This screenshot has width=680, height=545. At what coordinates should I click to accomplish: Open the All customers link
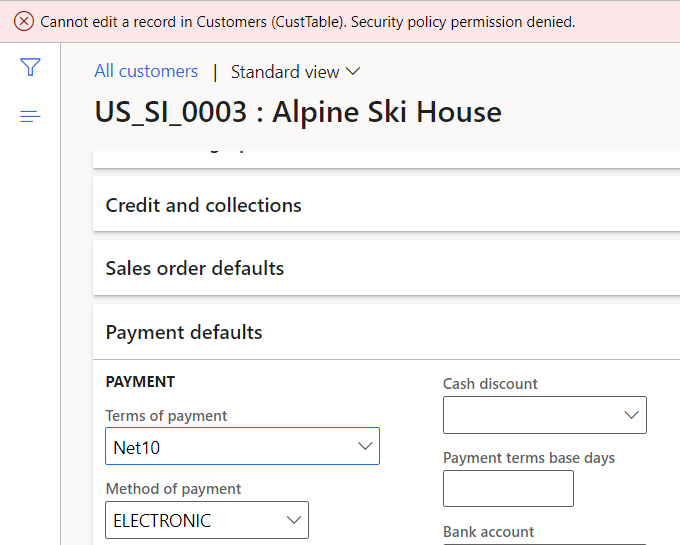(x=146, y=71)
